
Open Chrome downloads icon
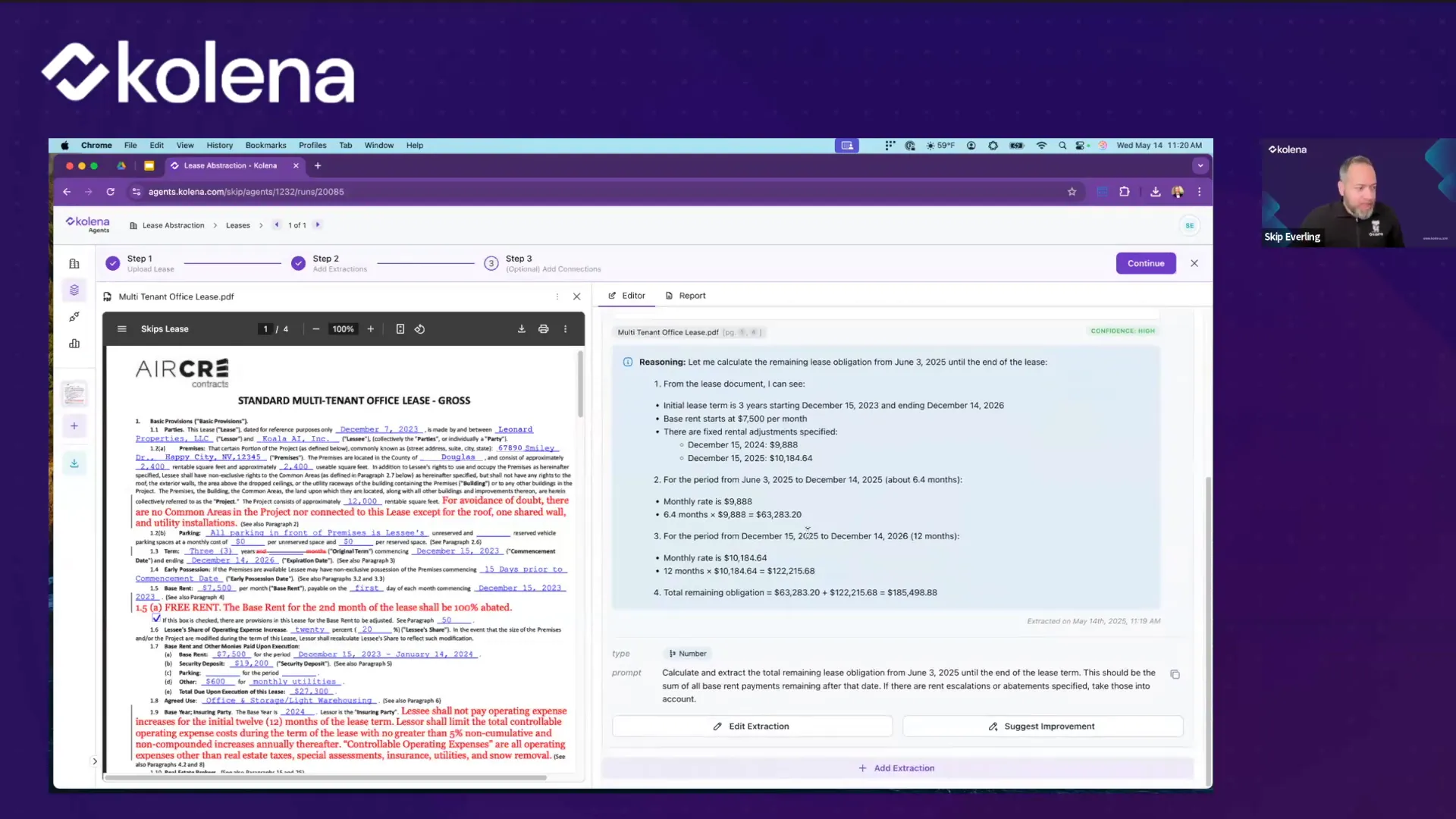[1156, 192]
